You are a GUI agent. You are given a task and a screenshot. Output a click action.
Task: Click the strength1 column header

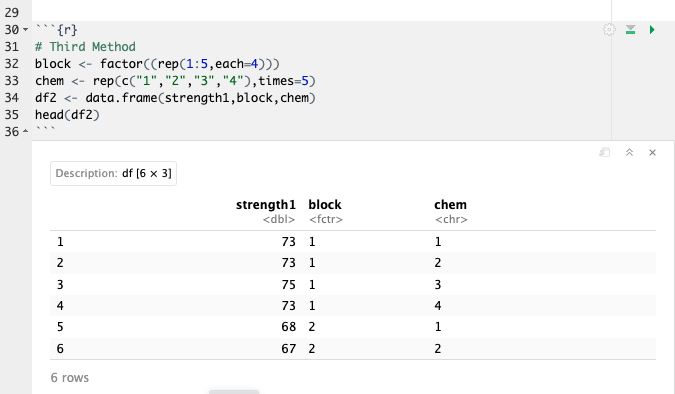point(266,205)
